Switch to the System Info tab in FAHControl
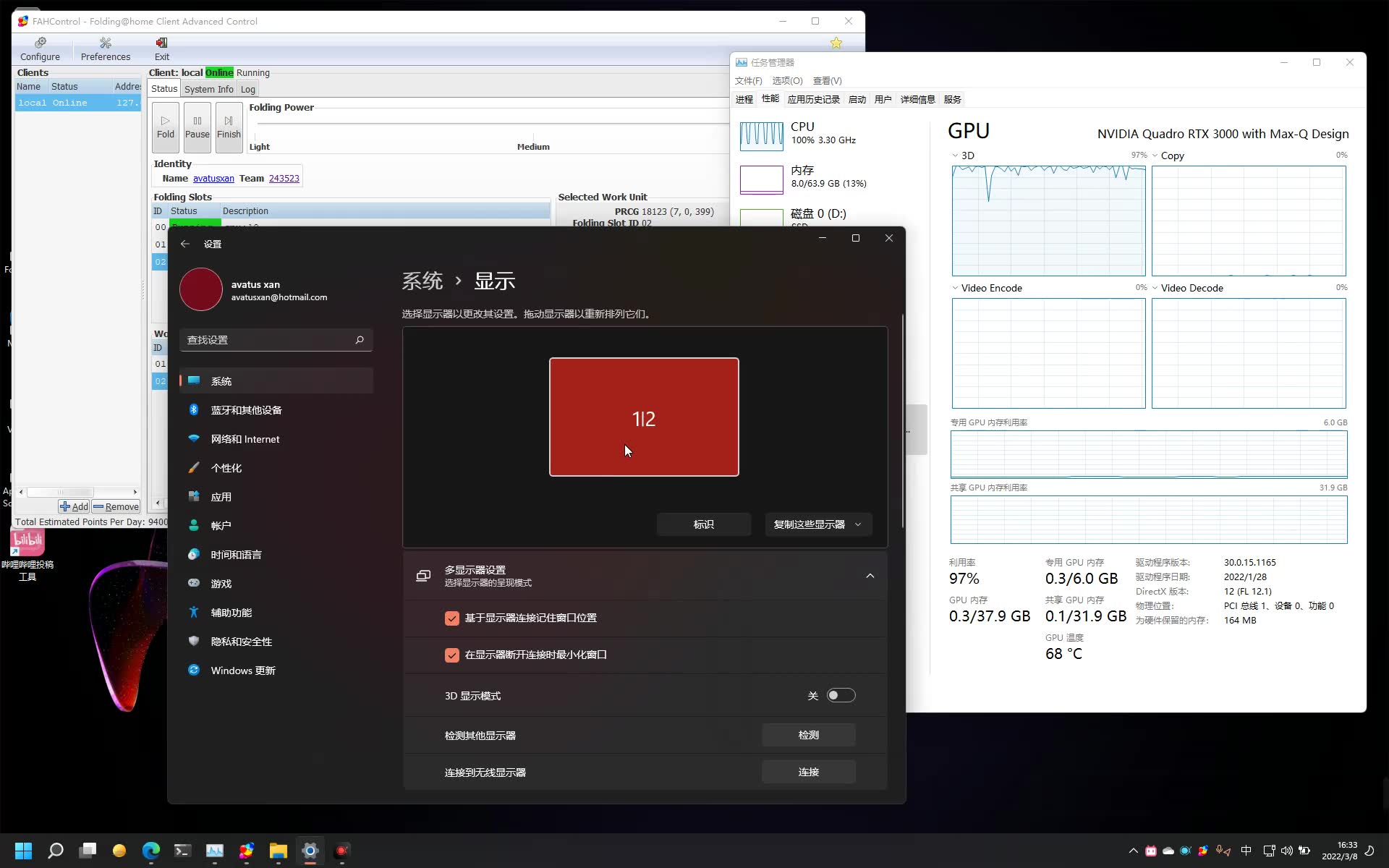Viewport: 1389px width, 868px height. pos(208,89)
